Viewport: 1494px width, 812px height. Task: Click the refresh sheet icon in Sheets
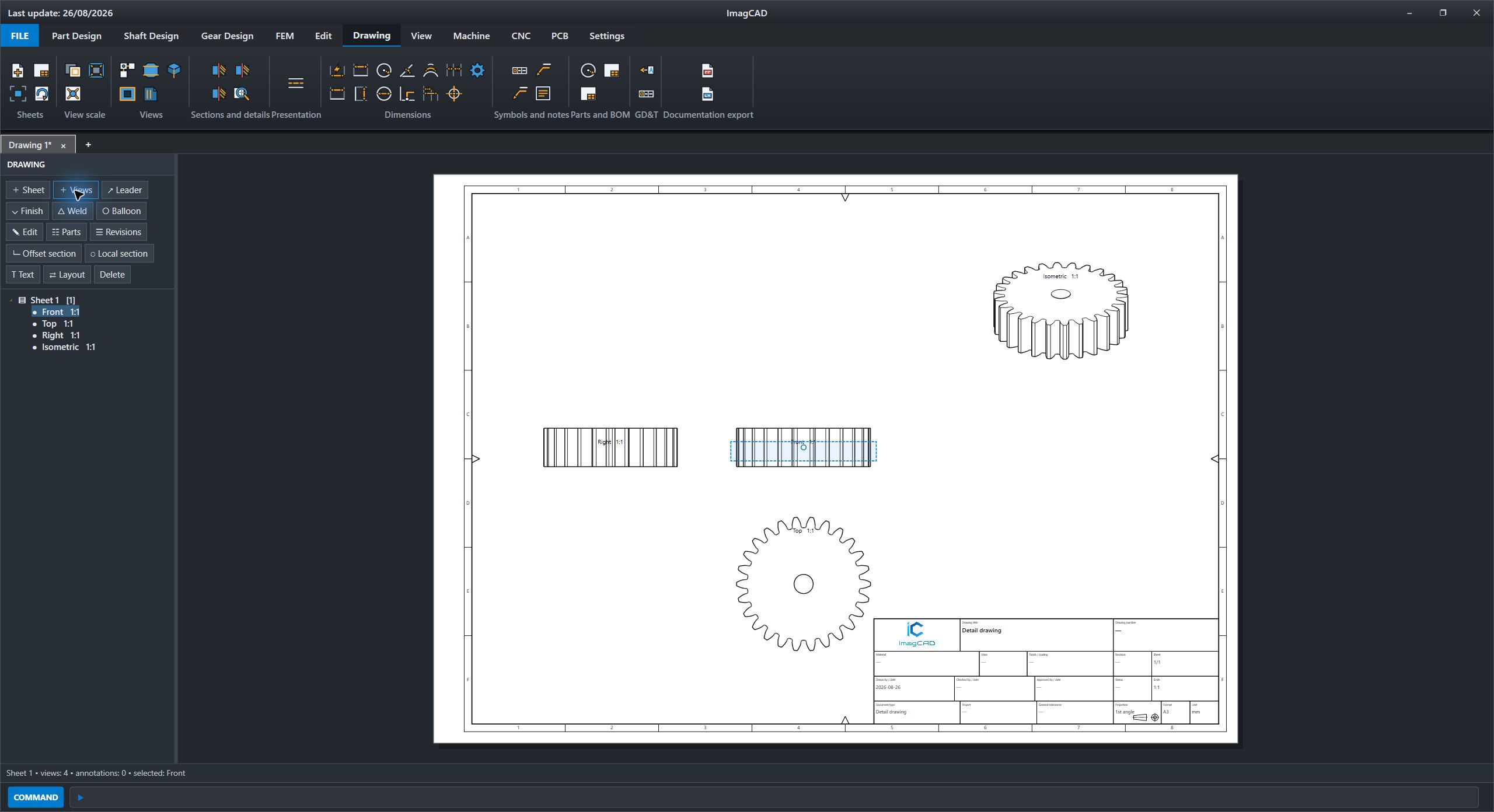(x=41, y=93)
